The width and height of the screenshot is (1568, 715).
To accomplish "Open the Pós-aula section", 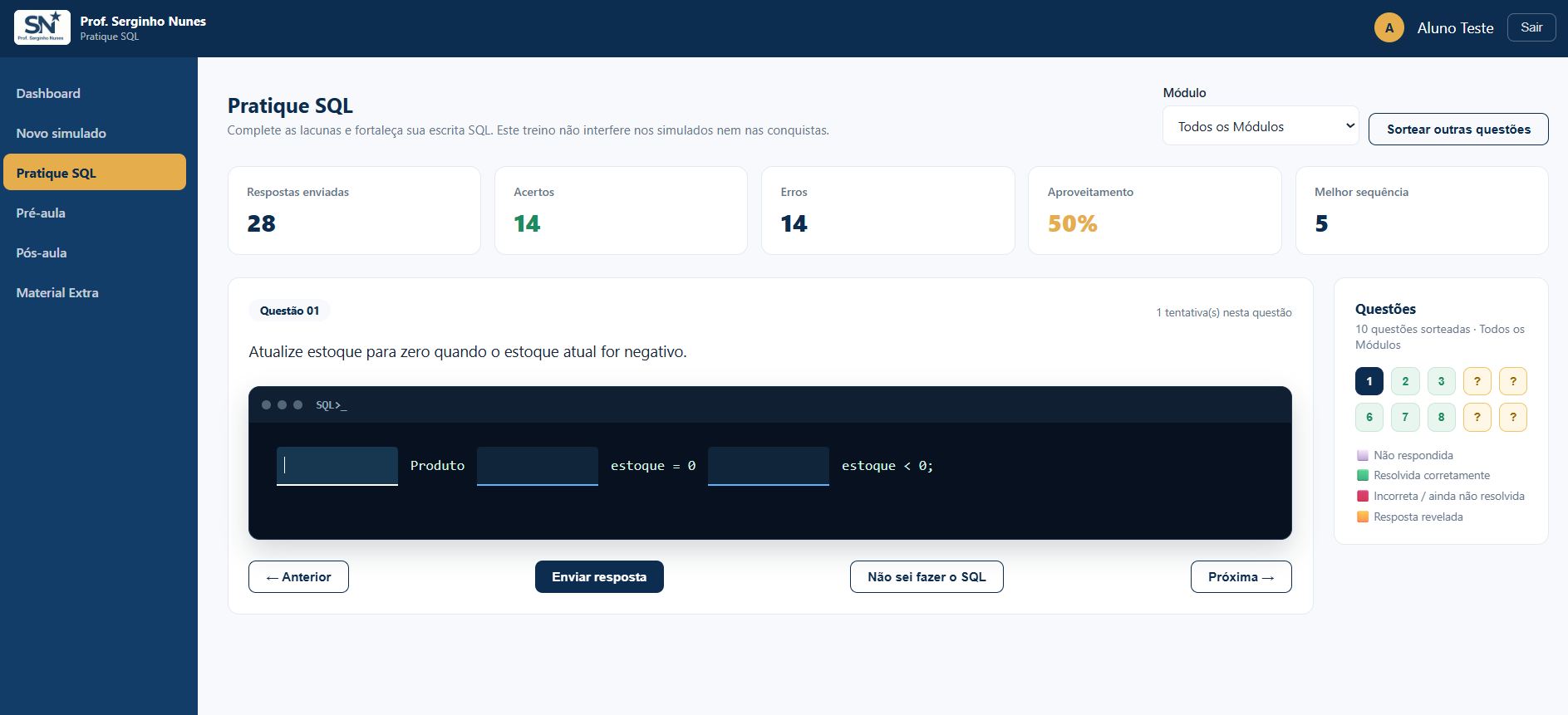I will [x=95, y=252].
